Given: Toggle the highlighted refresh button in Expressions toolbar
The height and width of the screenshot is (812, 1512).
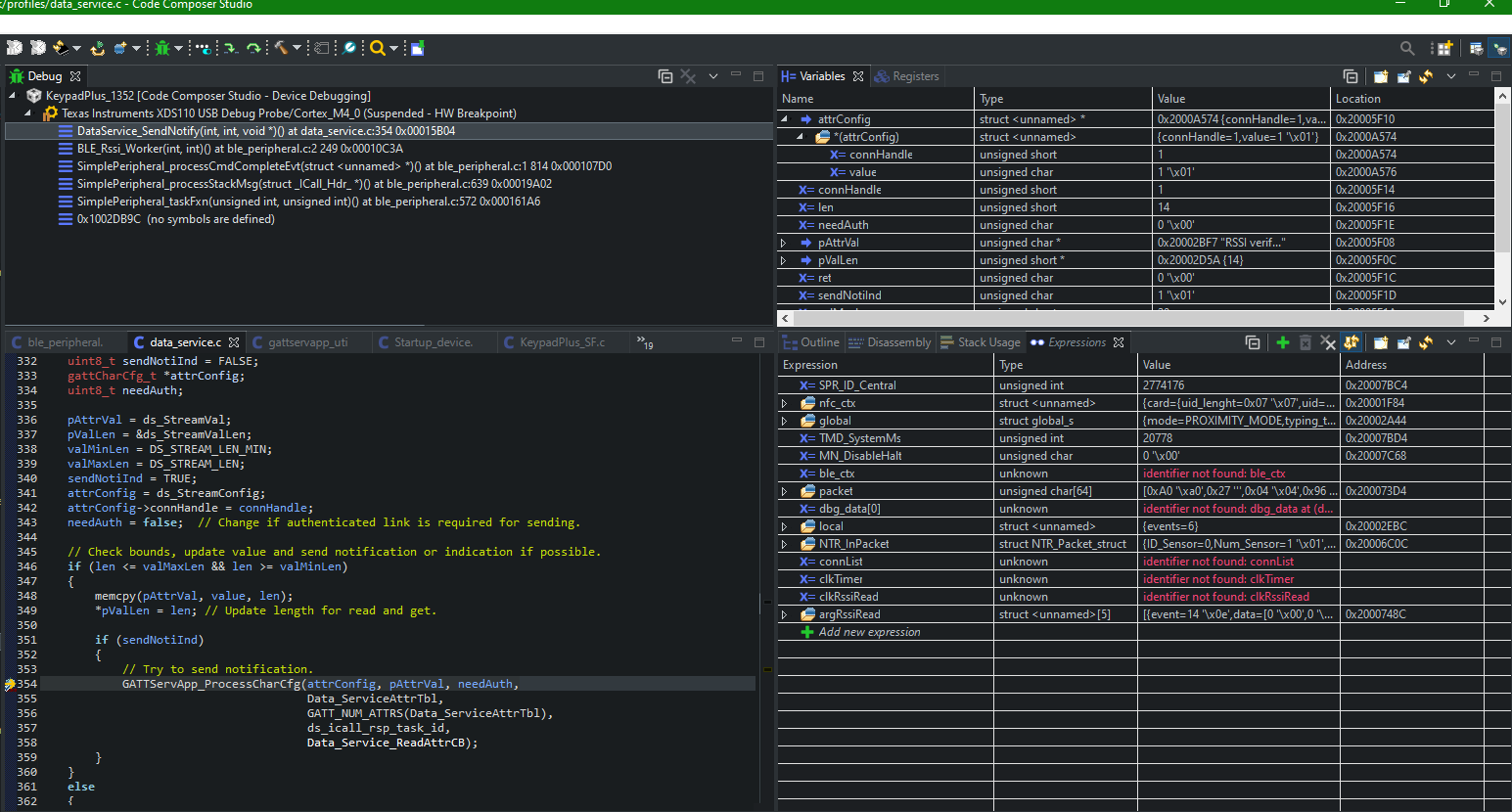Looking at the screenshot, I should click(x=1352, y=342).
